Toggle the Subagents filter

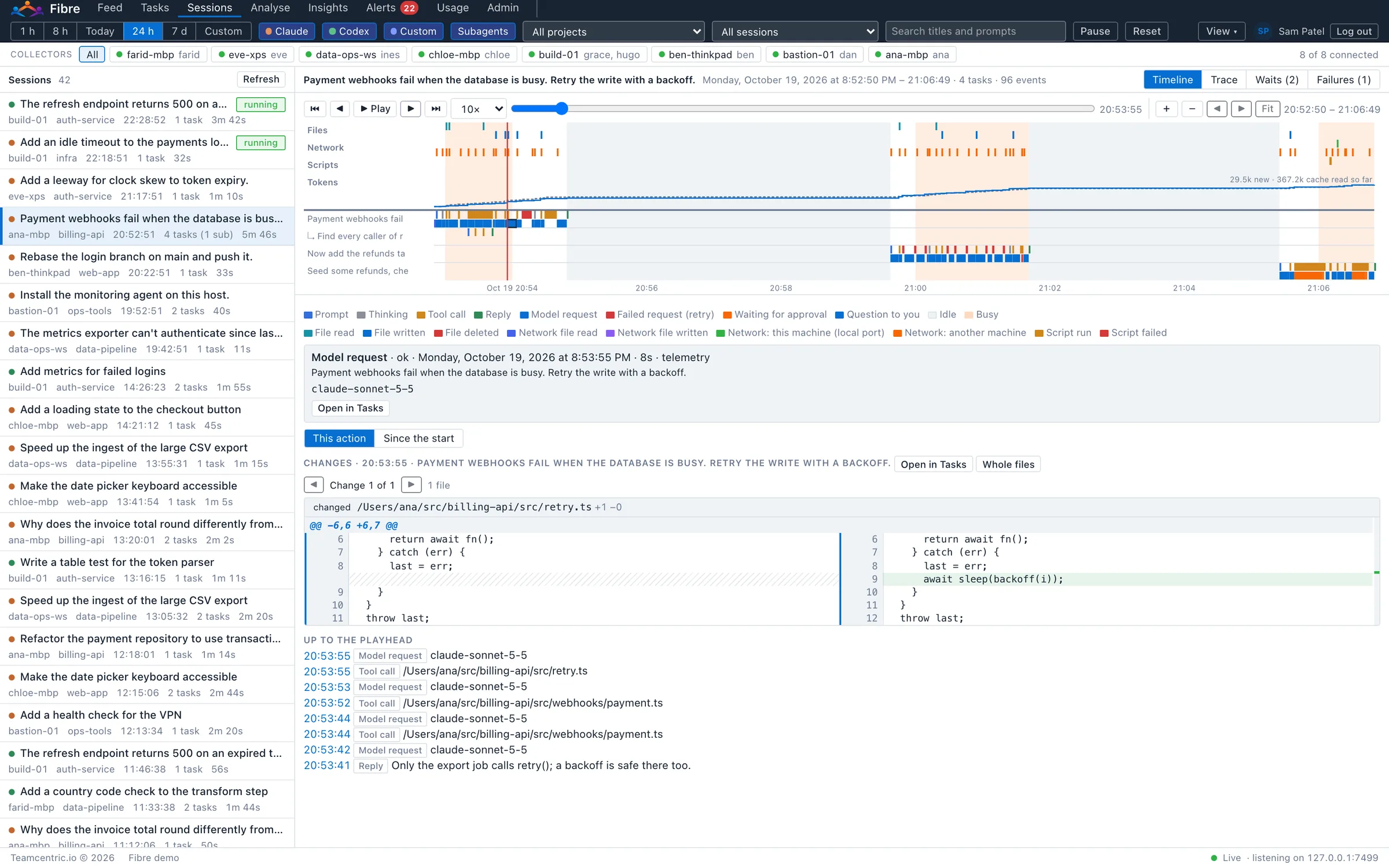(x=483, y=31)
